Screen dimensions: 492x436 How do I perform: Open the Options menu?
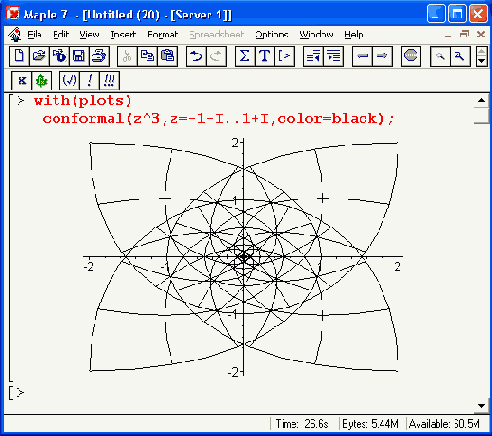pos(272,35)
